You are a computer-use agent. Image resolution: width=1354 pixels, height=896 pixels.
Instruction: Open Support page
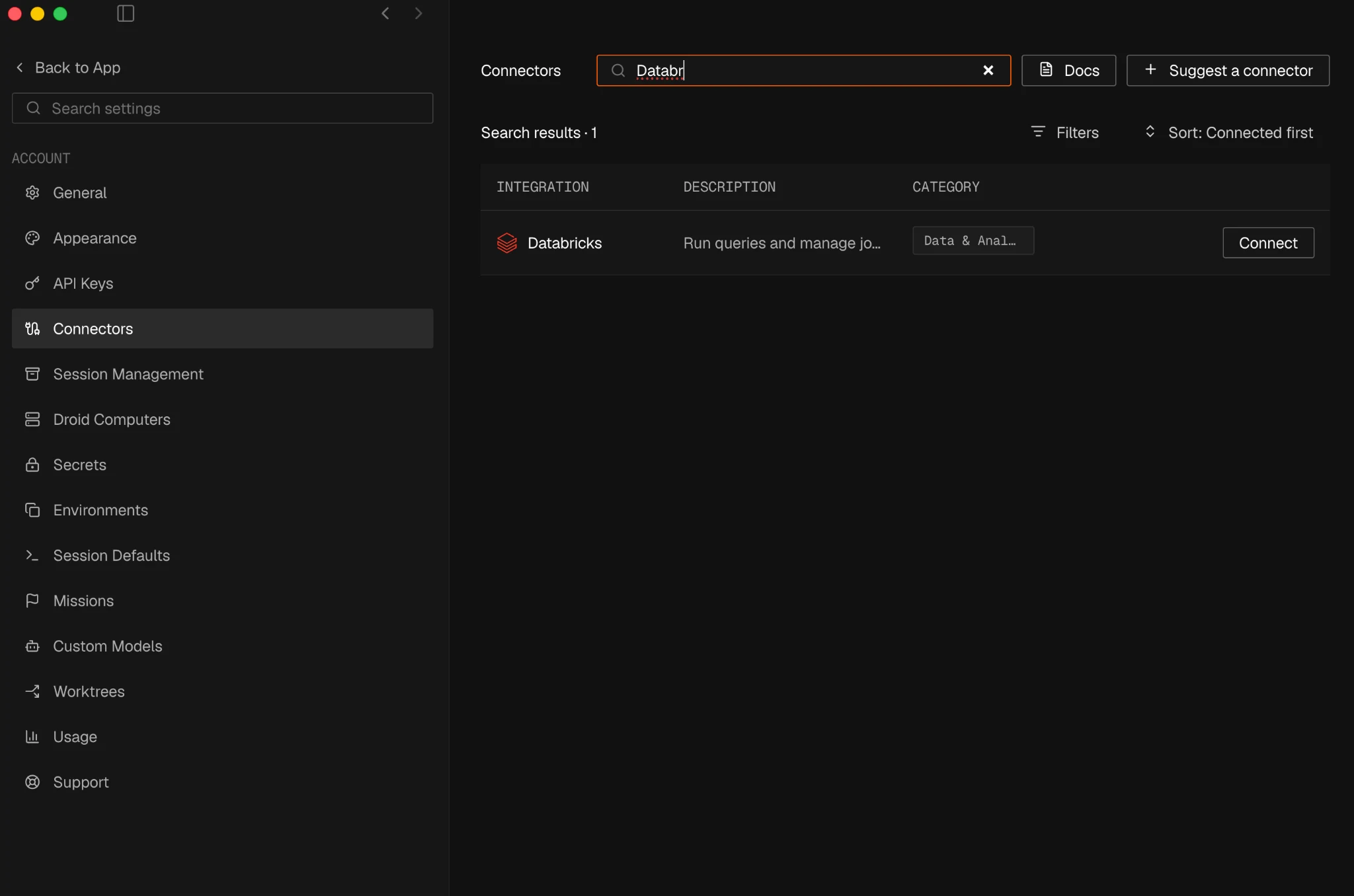tap(222, 782)
